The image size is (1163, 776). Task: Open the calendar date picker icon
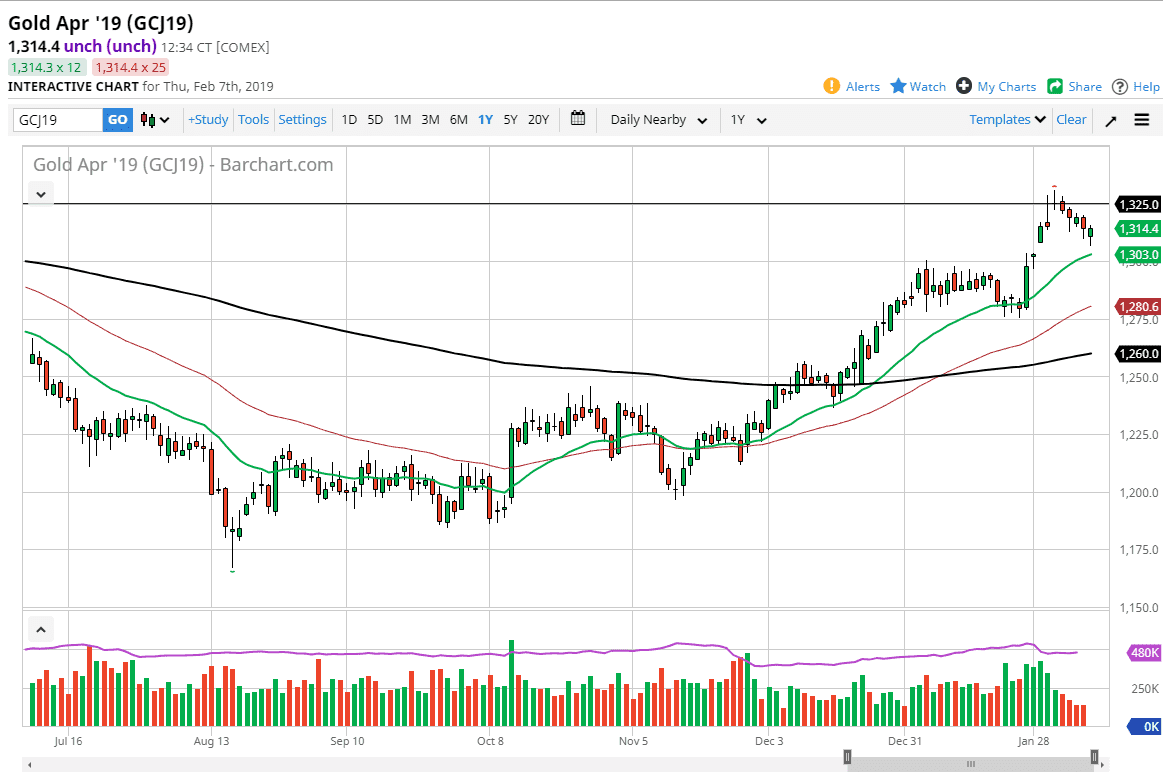[578, 119]
